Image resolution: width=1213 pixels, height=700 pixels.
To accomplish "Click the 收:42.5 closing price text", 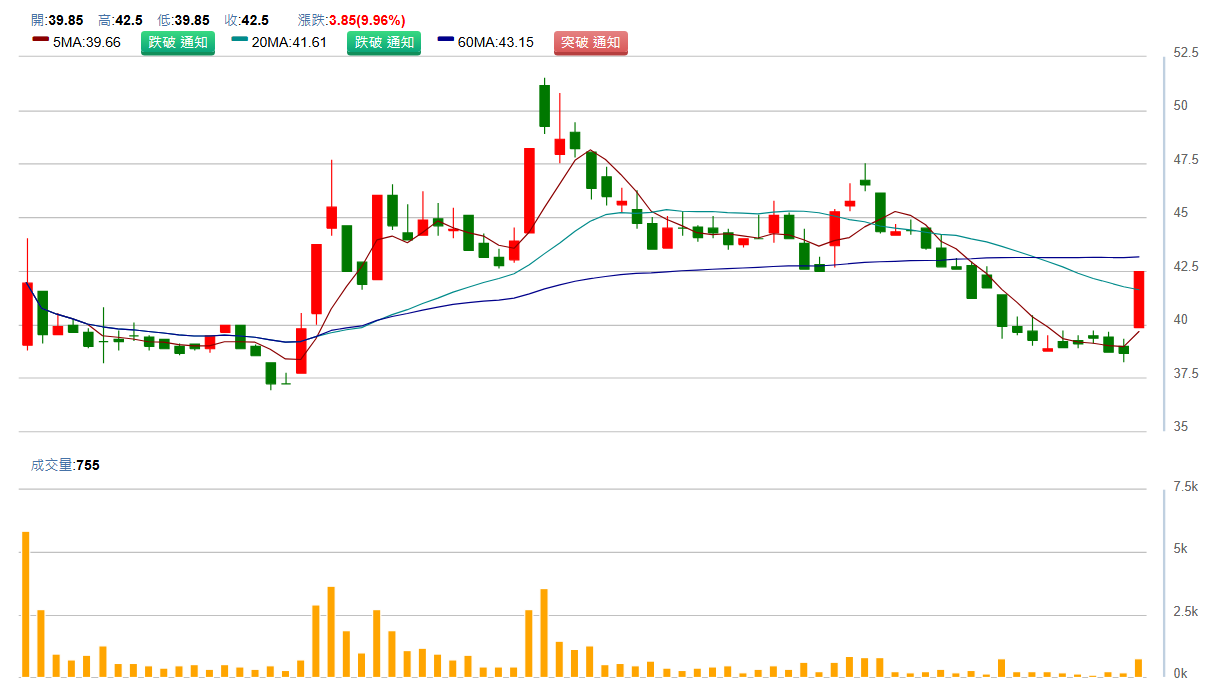I will tap(246, 20).
